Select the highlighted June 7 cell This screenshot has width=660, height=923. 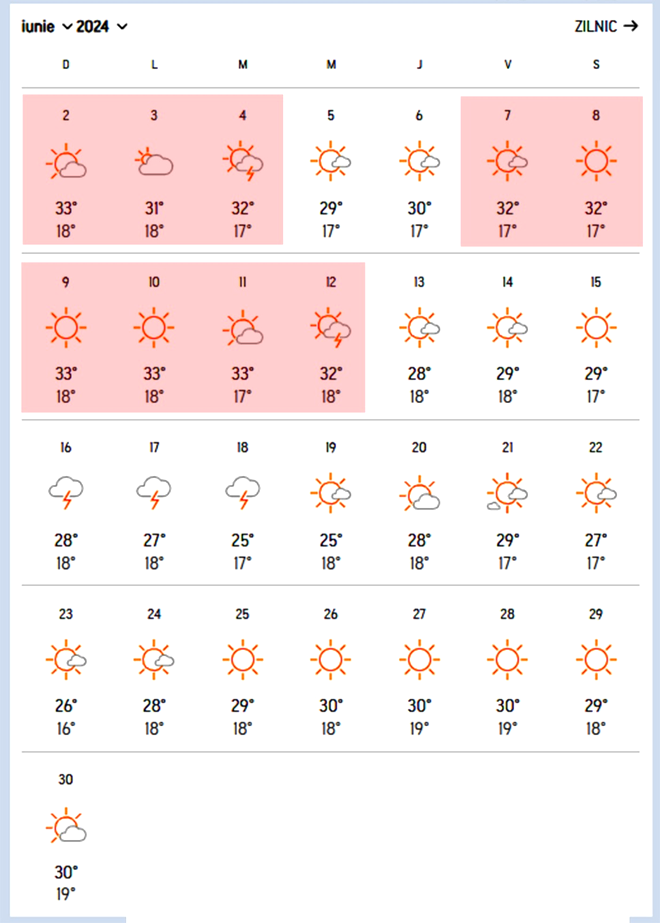coord(507,171)
